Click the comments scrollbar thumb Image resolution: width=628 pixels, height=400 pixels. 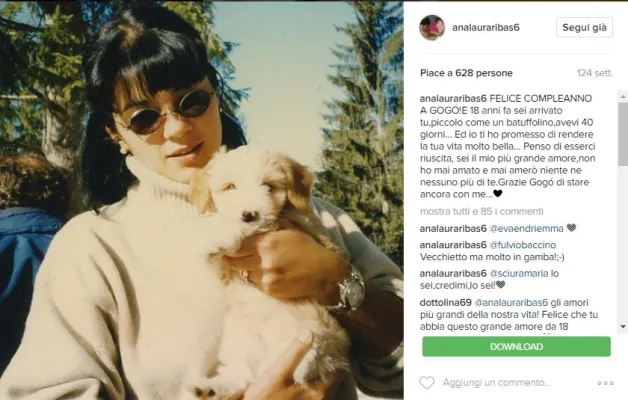point(623,134)
